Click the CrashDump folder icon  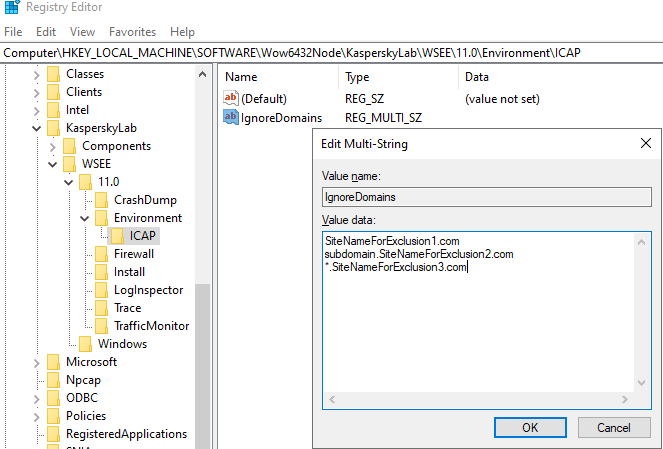101,200
